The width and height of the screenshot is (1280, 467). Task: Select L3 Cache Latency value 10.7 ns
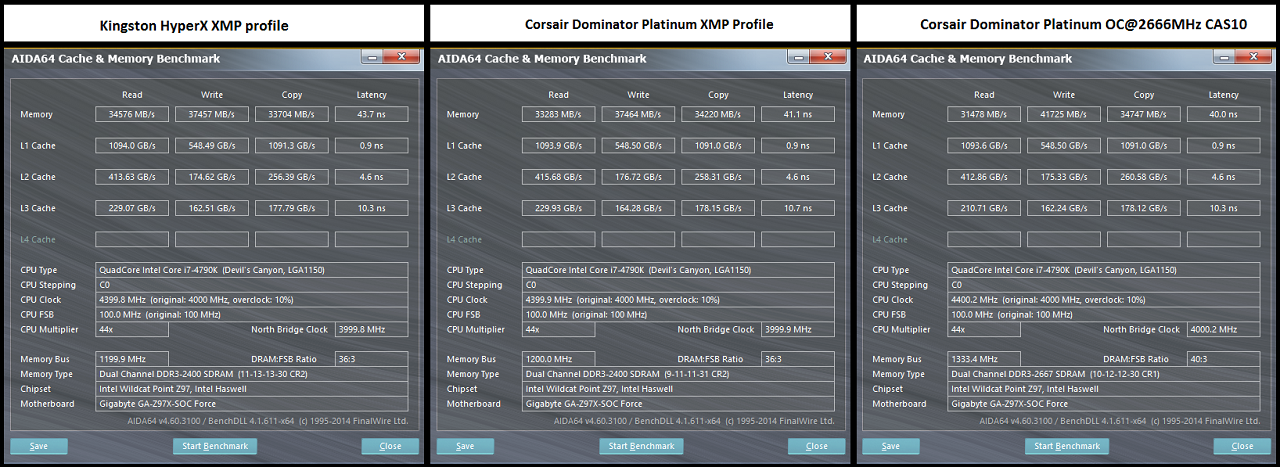(798, 208)
